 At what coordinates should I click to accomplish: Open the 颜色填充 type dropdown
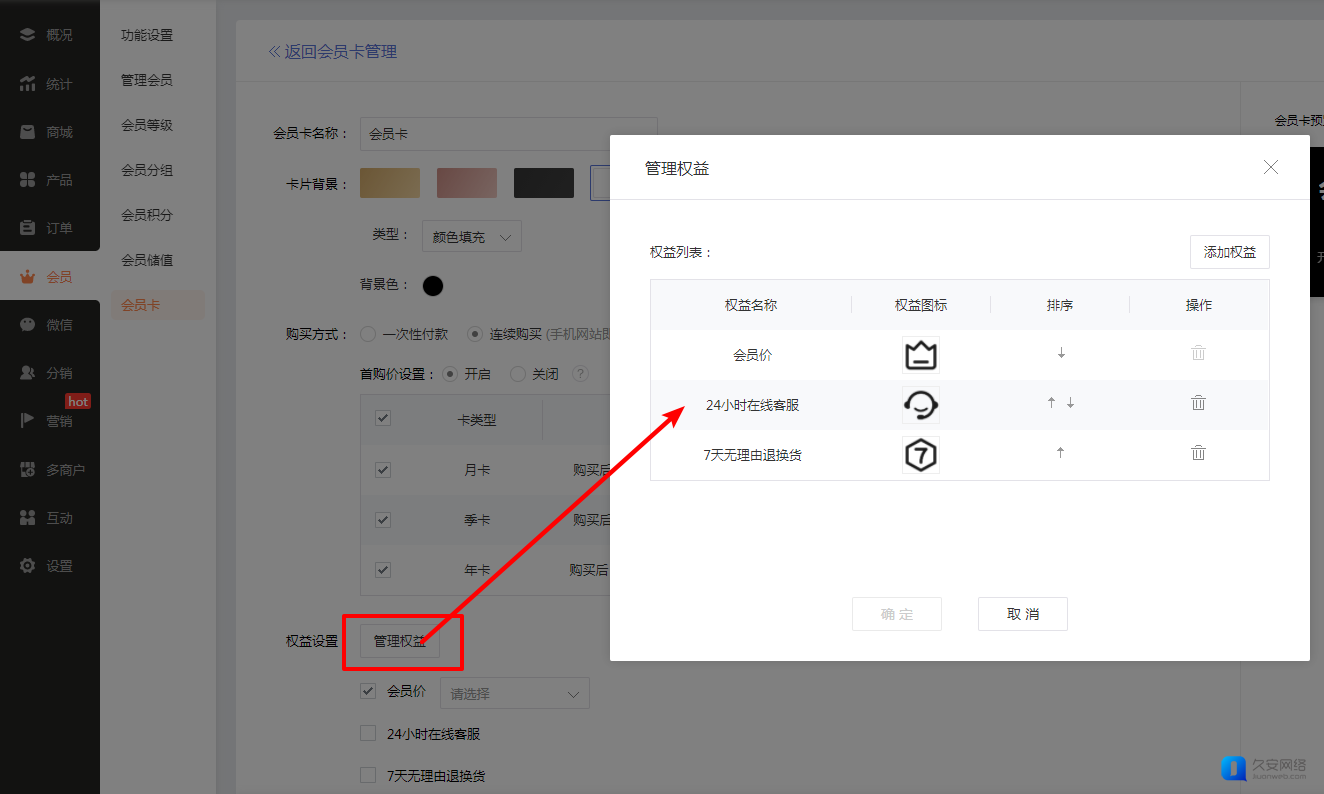(472, 237)
